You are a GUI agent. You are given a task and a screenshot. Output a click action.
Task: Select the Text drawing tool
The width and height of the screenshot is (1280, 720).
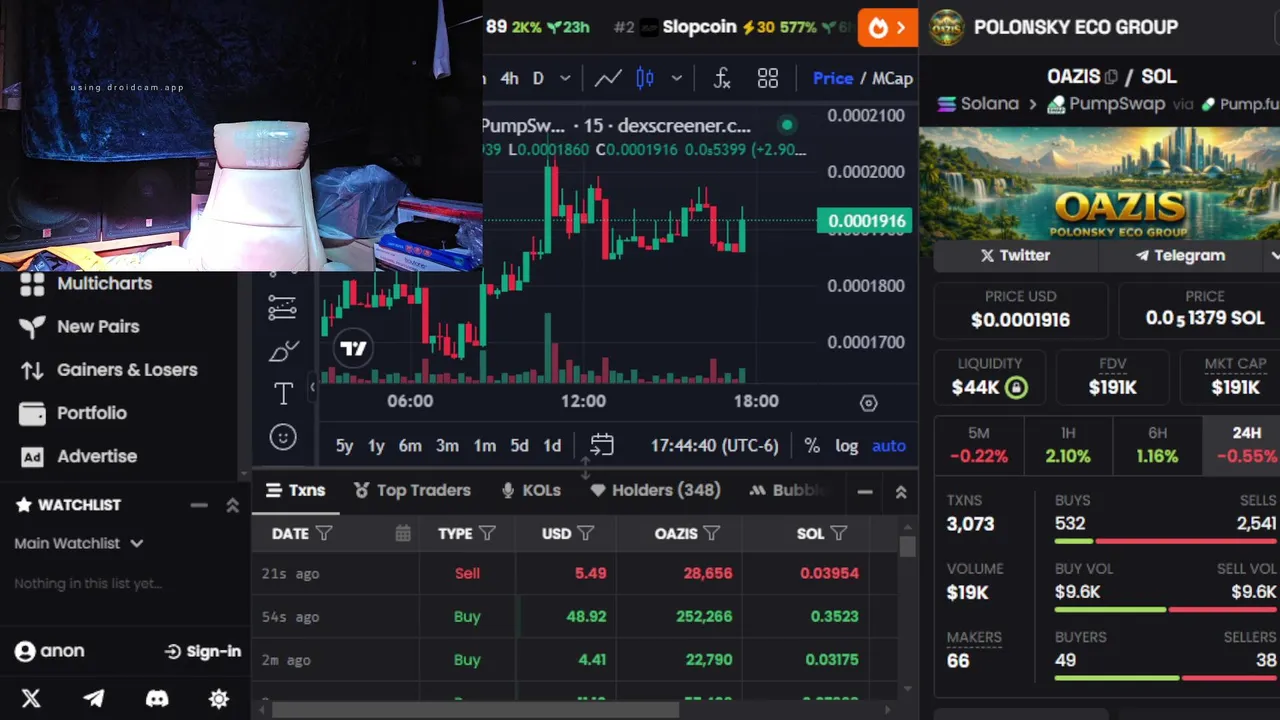(x=283, y=394)
